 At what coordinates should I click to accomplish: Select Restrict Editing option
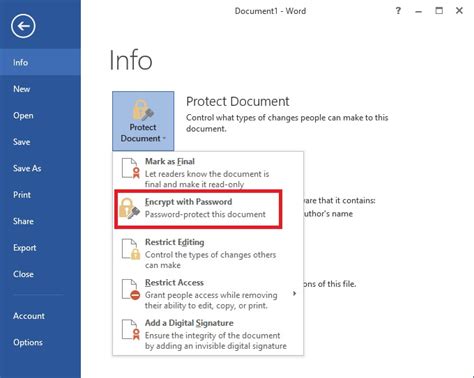(x=208, y=253)
